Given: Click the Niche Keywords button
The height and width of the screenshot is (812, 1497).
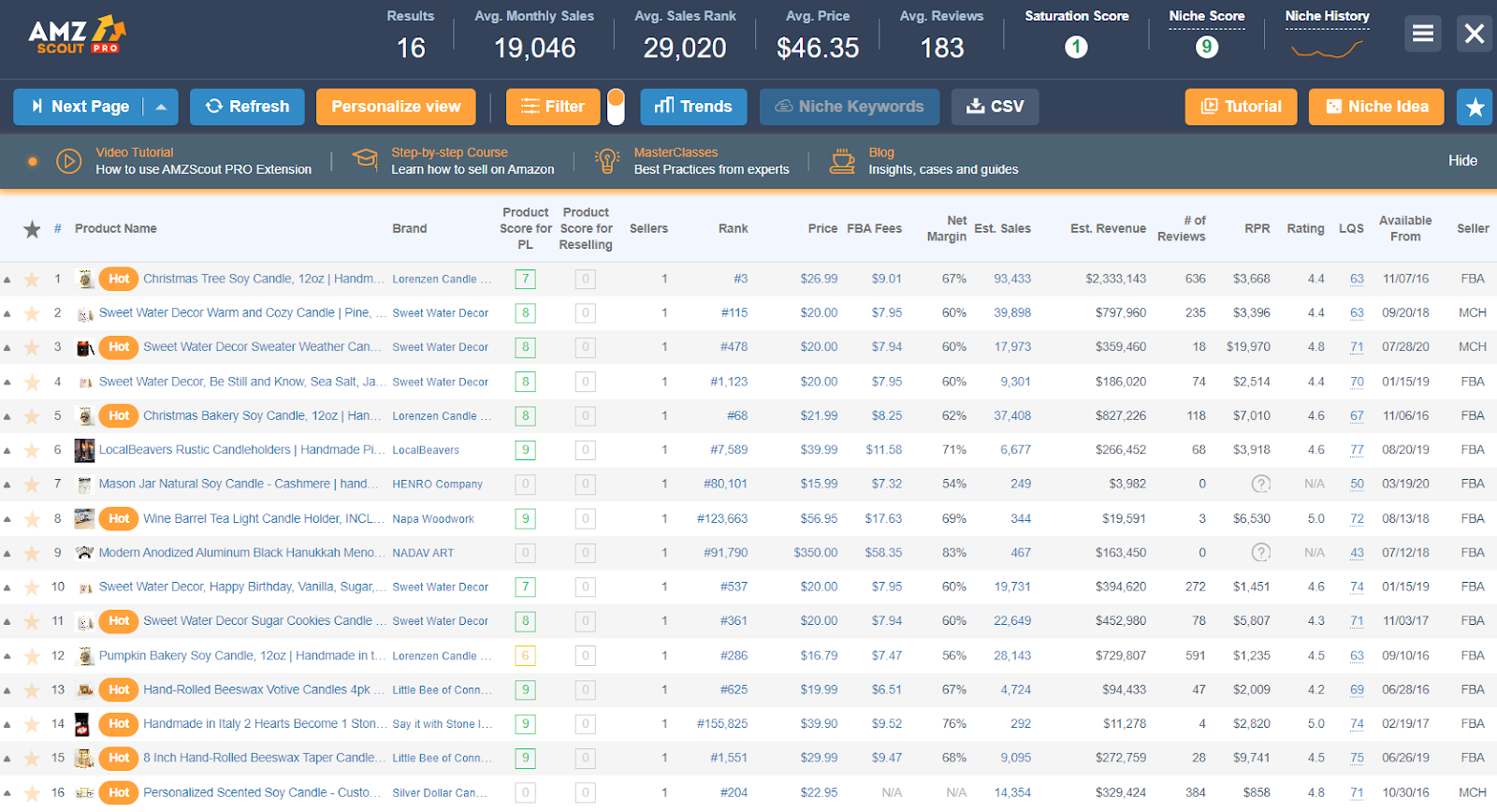Looking at the screenshot, I should coord(849,107).
